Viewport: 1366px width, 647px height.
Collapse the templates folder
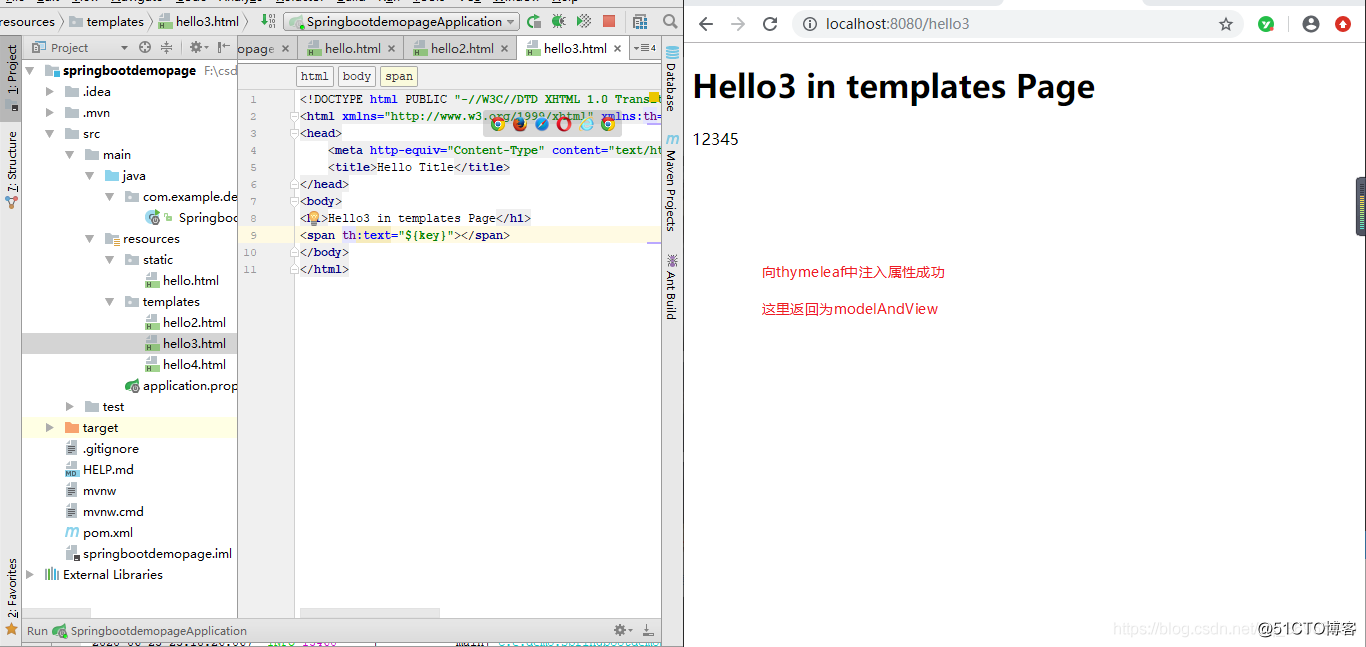click(x=110, y=302)
